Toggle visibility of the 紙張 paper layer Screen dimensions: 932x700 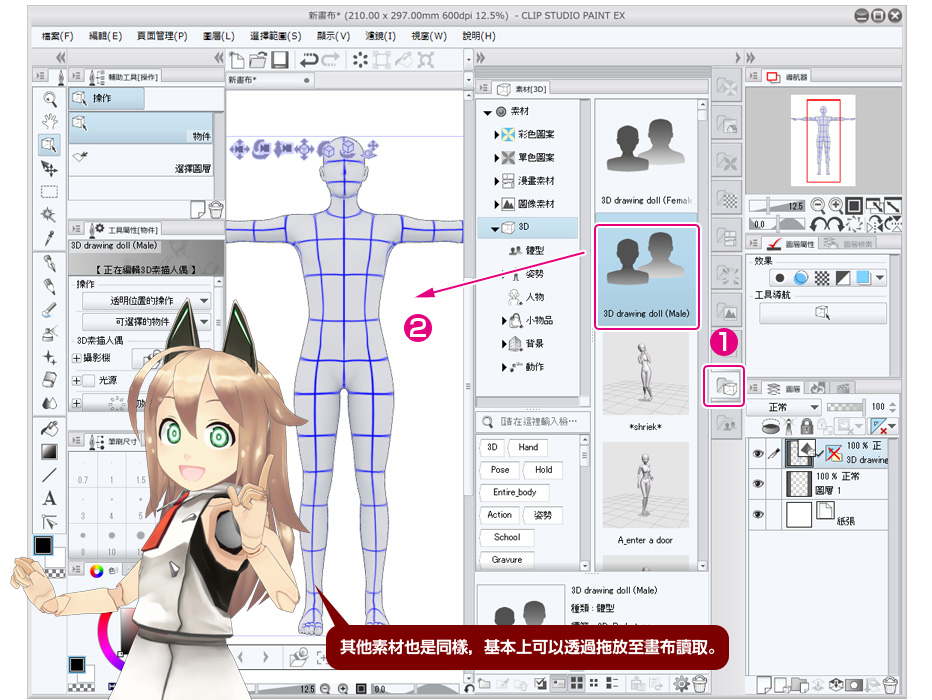click(758, 514)
